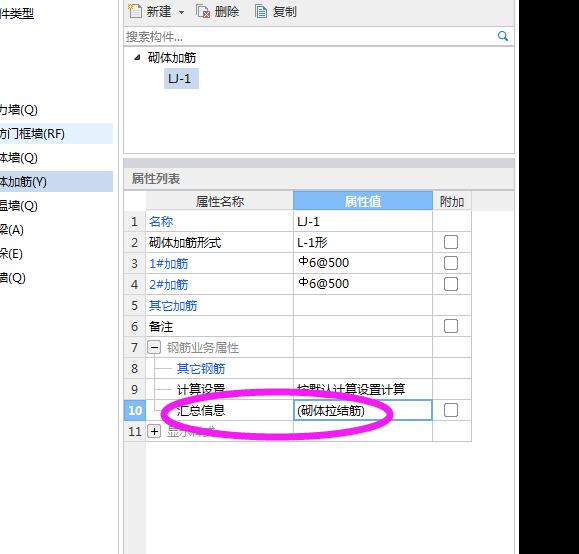This screenshot has height=554, width=579.
Task: Open the 新建 dropdown arrow
Action: [181, 13]
